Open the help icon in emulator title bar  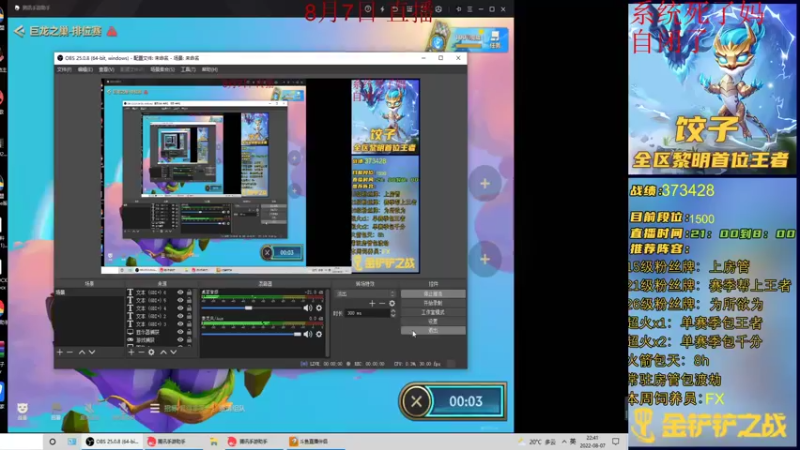click(368, 9)
